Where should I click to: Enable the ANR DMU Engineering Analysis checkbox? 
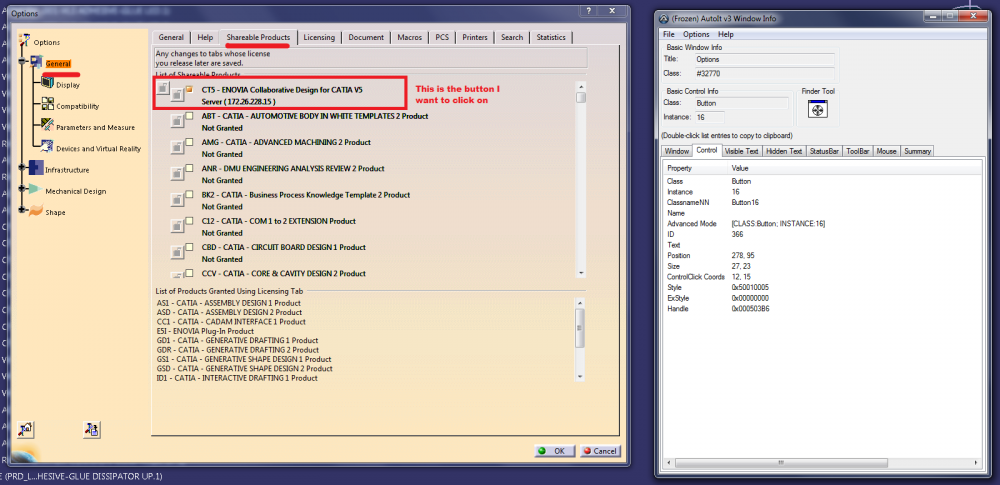click(189, 168)
